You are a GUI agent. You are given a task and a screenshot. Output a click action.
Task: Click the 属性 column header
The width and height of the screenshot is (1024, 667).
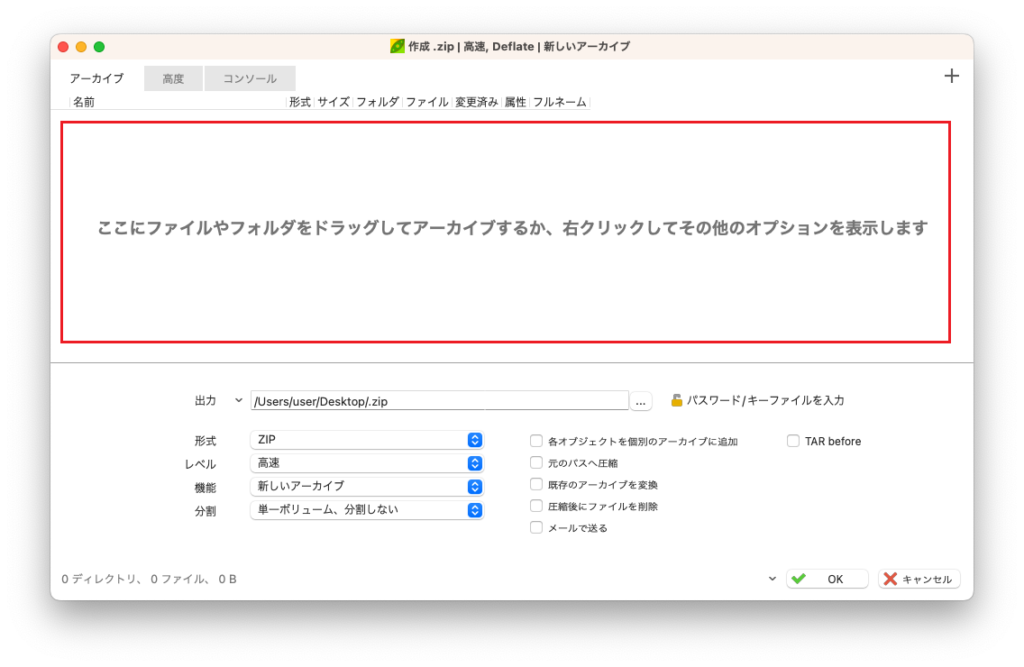tap(515, 102)
